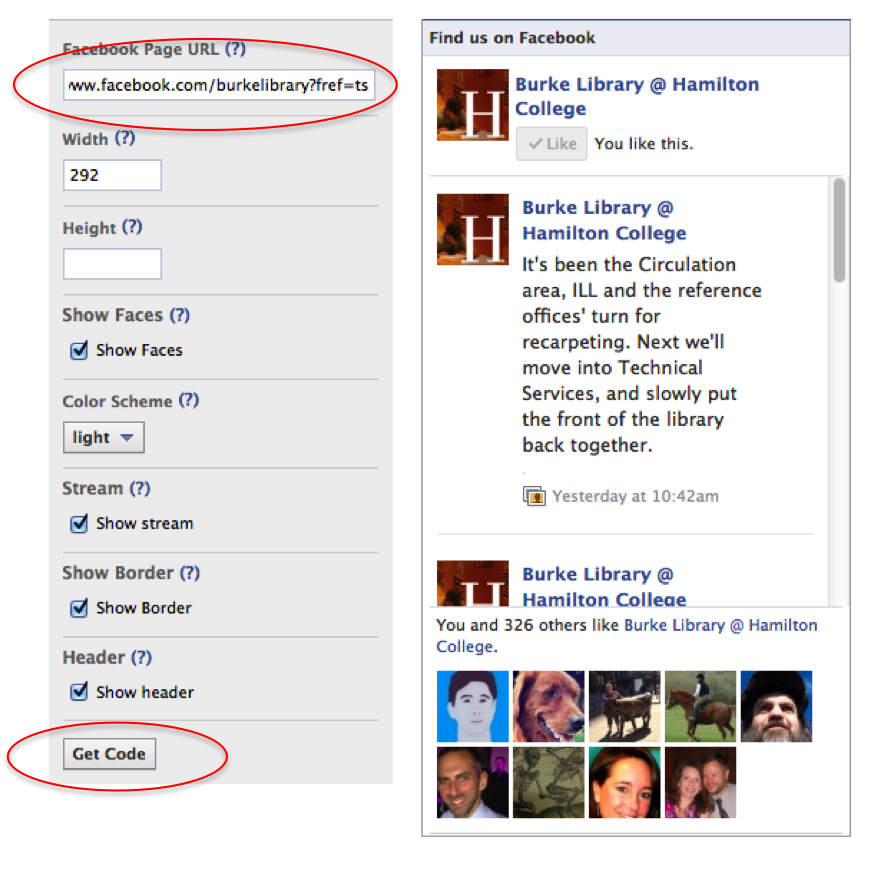Screen dimensions: 896x879
Task: Uncheck the Show Faces checkbox
Action: 79,350
